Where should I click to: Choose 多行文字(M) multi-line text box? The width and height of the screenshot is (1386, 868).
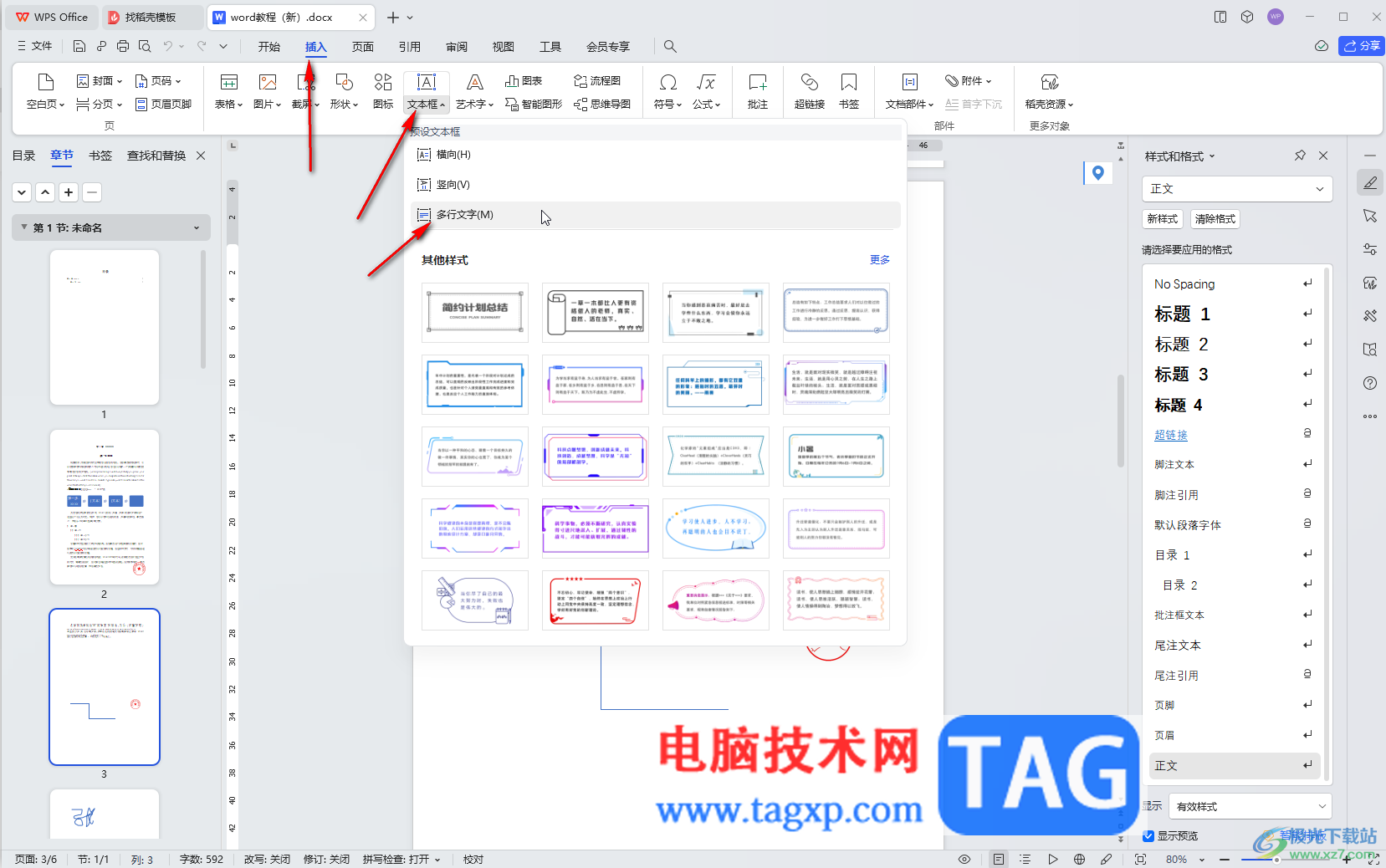click(656, 215)
